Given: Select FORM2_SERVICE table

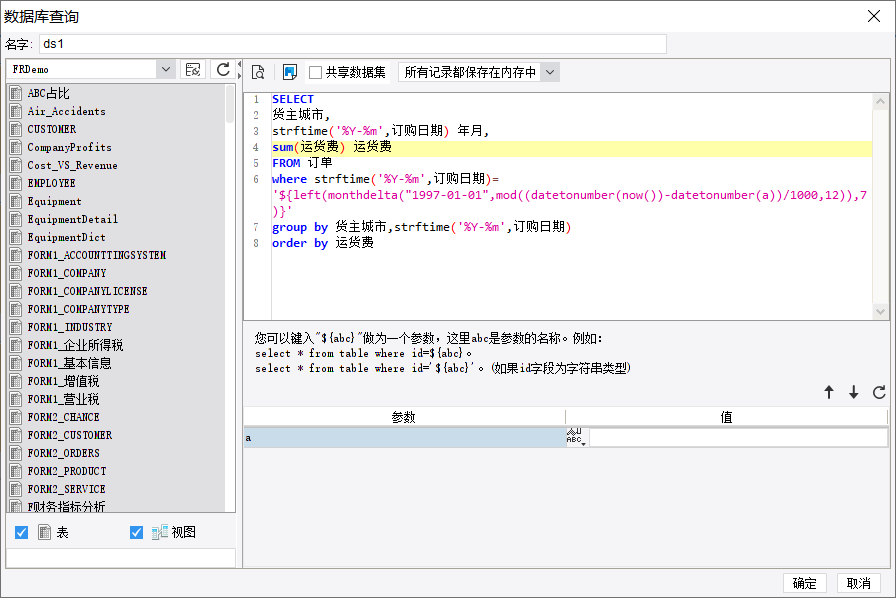Looking at the screenshot, I should coord(66,489).
